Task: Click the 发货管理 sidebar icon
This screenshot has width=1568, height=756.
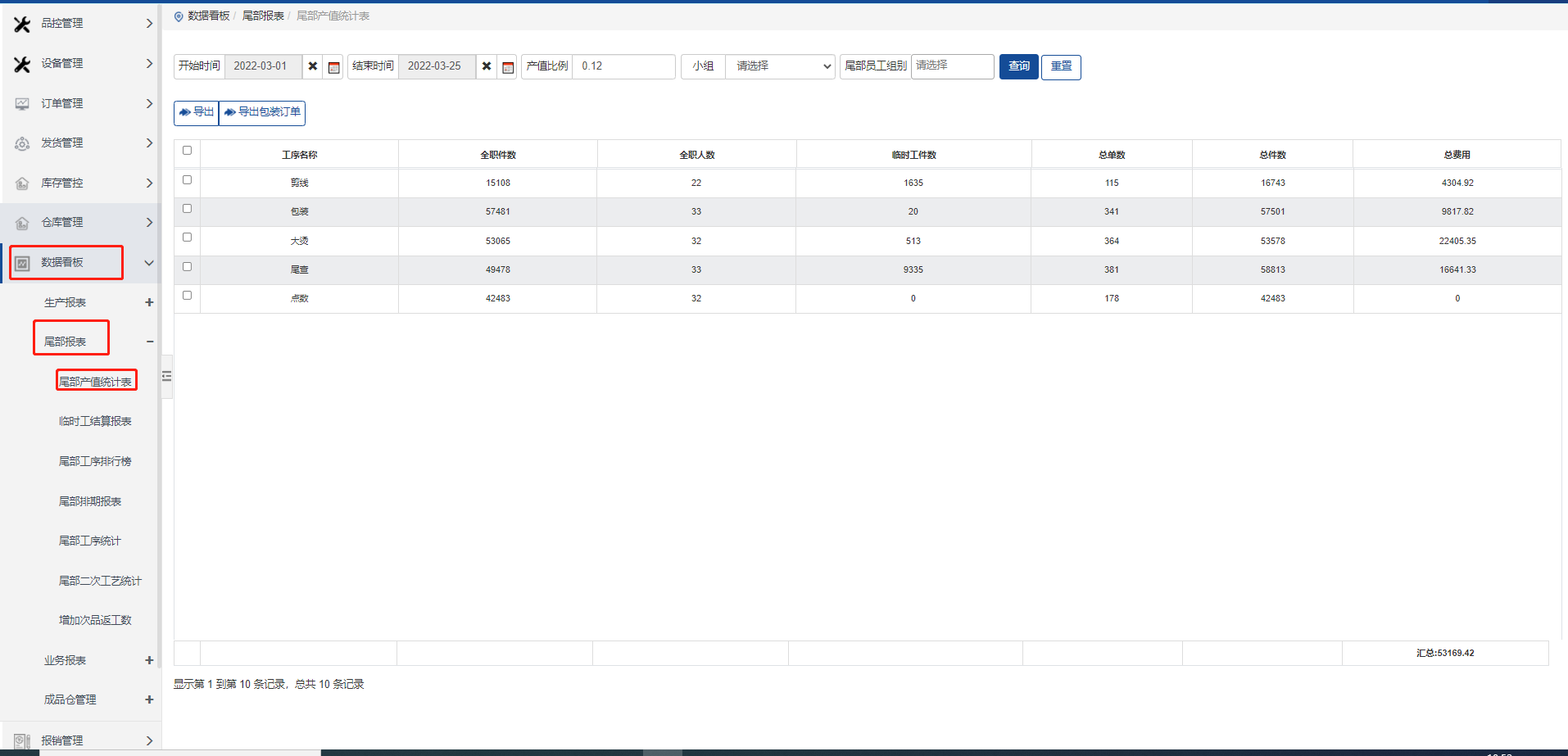Action: pos(22,143)
